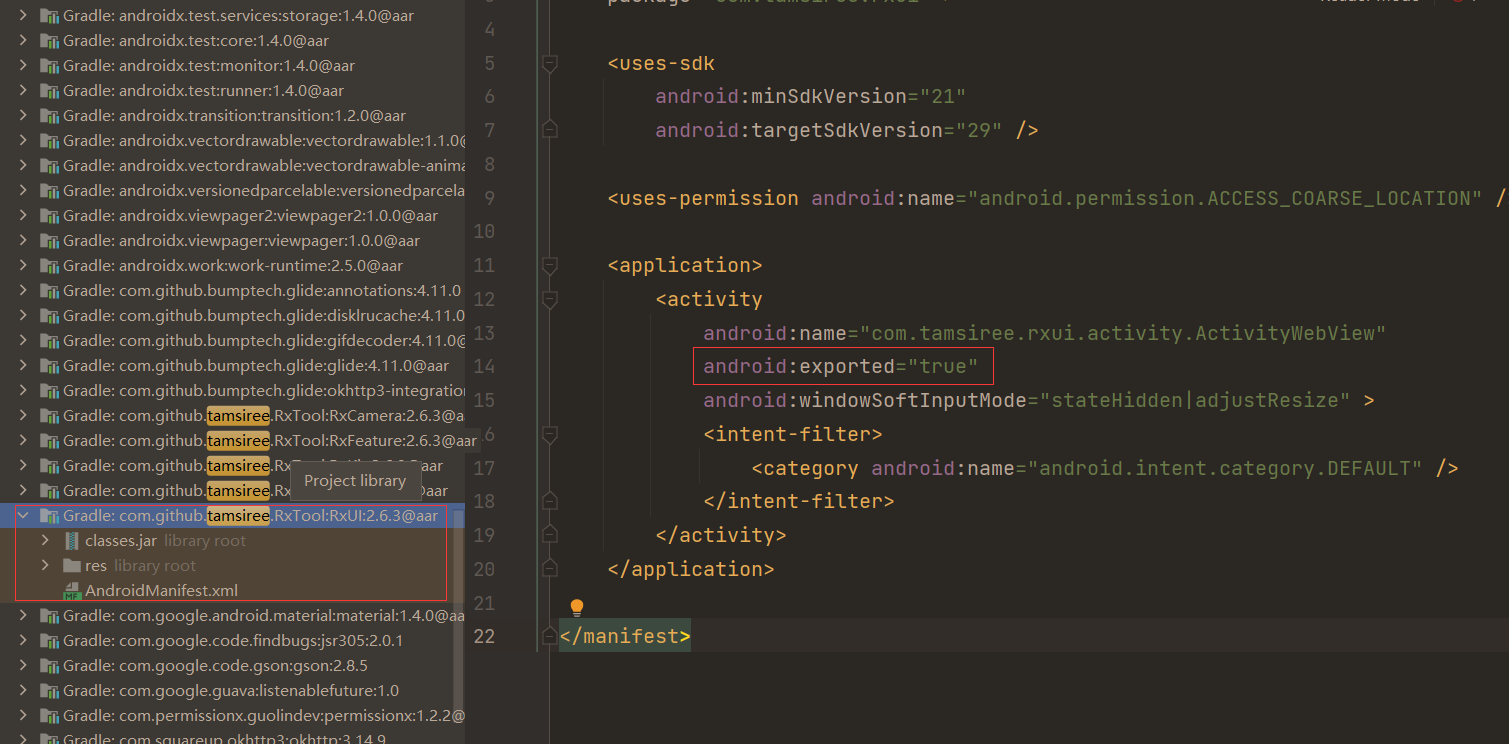
Task: Expand the androidx.test:monitor:1.4.0@aar node
Action: pyautogui.click(x=23, y=66)
